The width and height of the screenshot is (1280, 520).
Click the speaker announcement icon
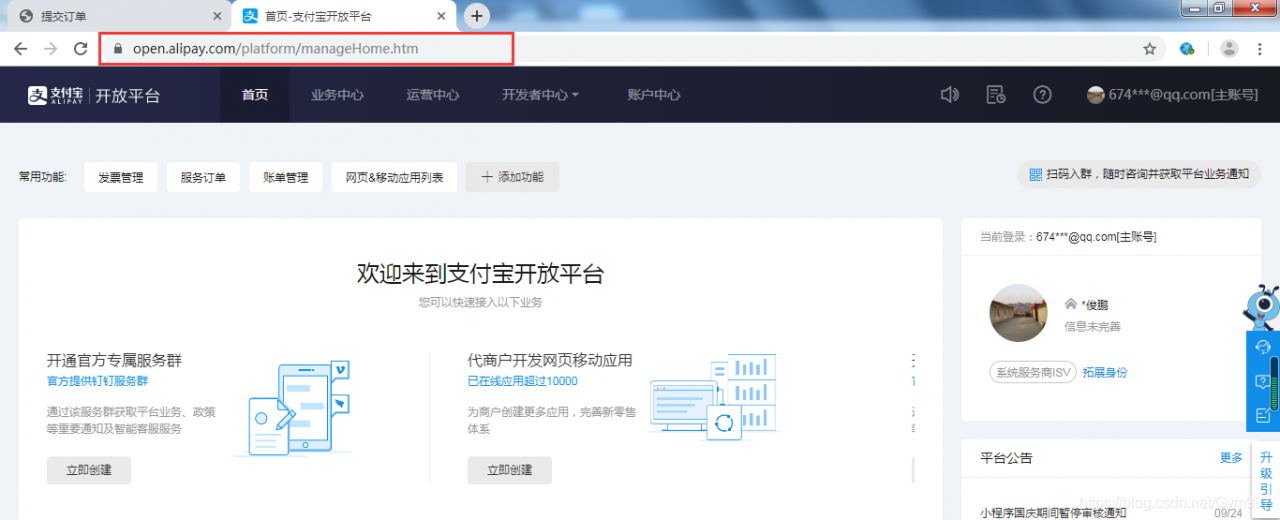949,95
